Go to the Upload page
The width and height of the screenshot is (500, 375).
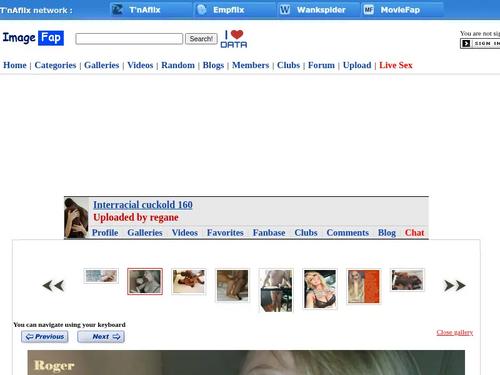point(357,65)
